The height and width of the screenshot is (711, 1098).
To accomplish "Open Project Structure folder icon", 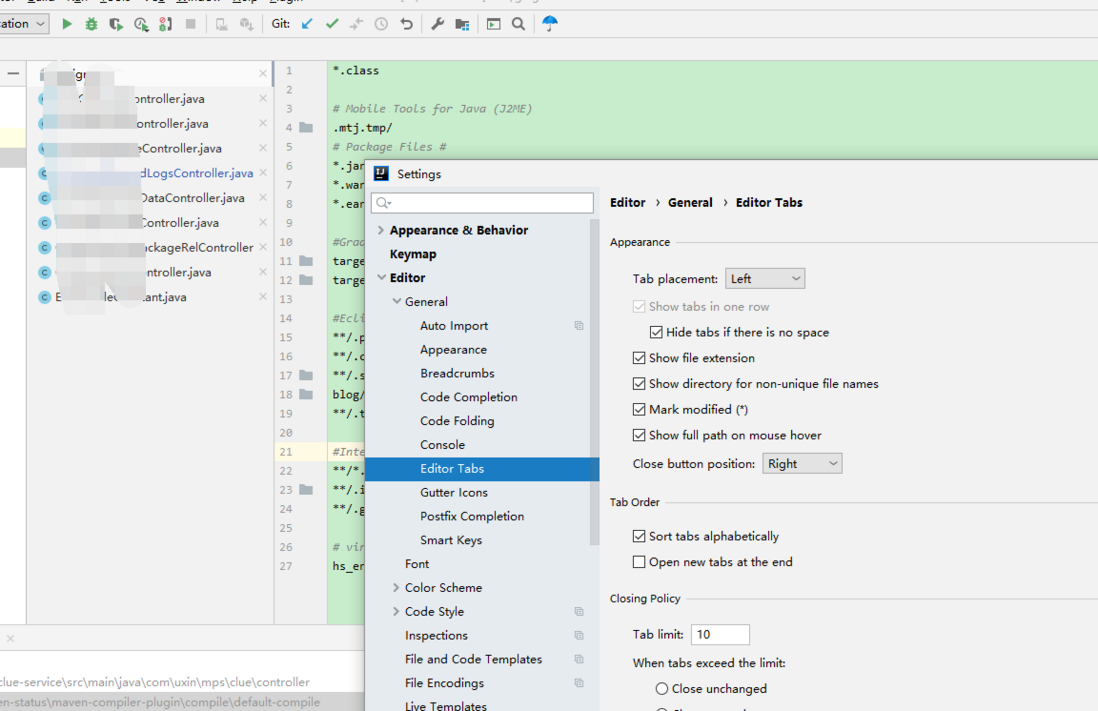I will [x=462, y=25].
